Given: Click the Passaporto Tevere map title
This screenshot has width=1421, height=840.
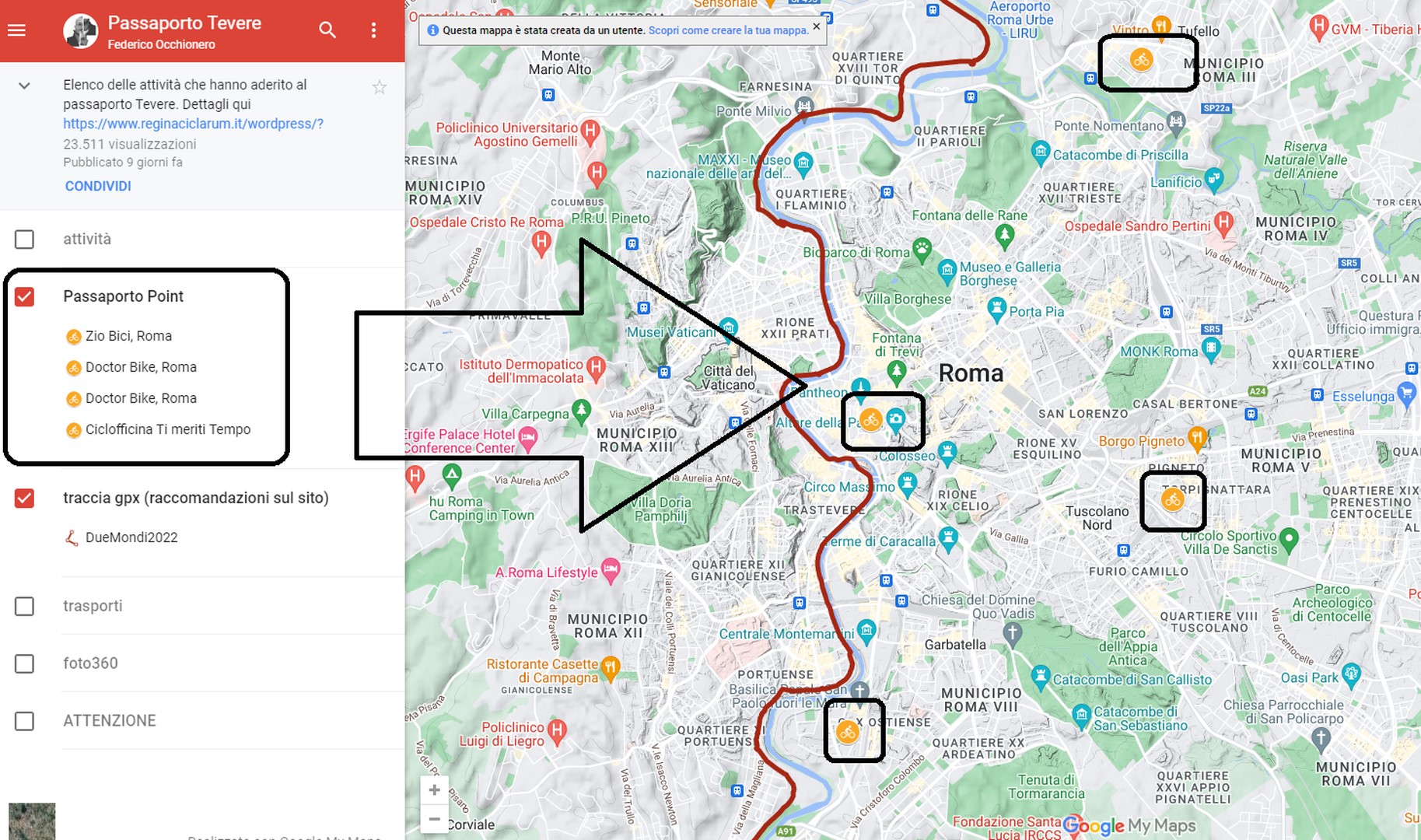Looking at the screenshot, I should coord(184,23).
